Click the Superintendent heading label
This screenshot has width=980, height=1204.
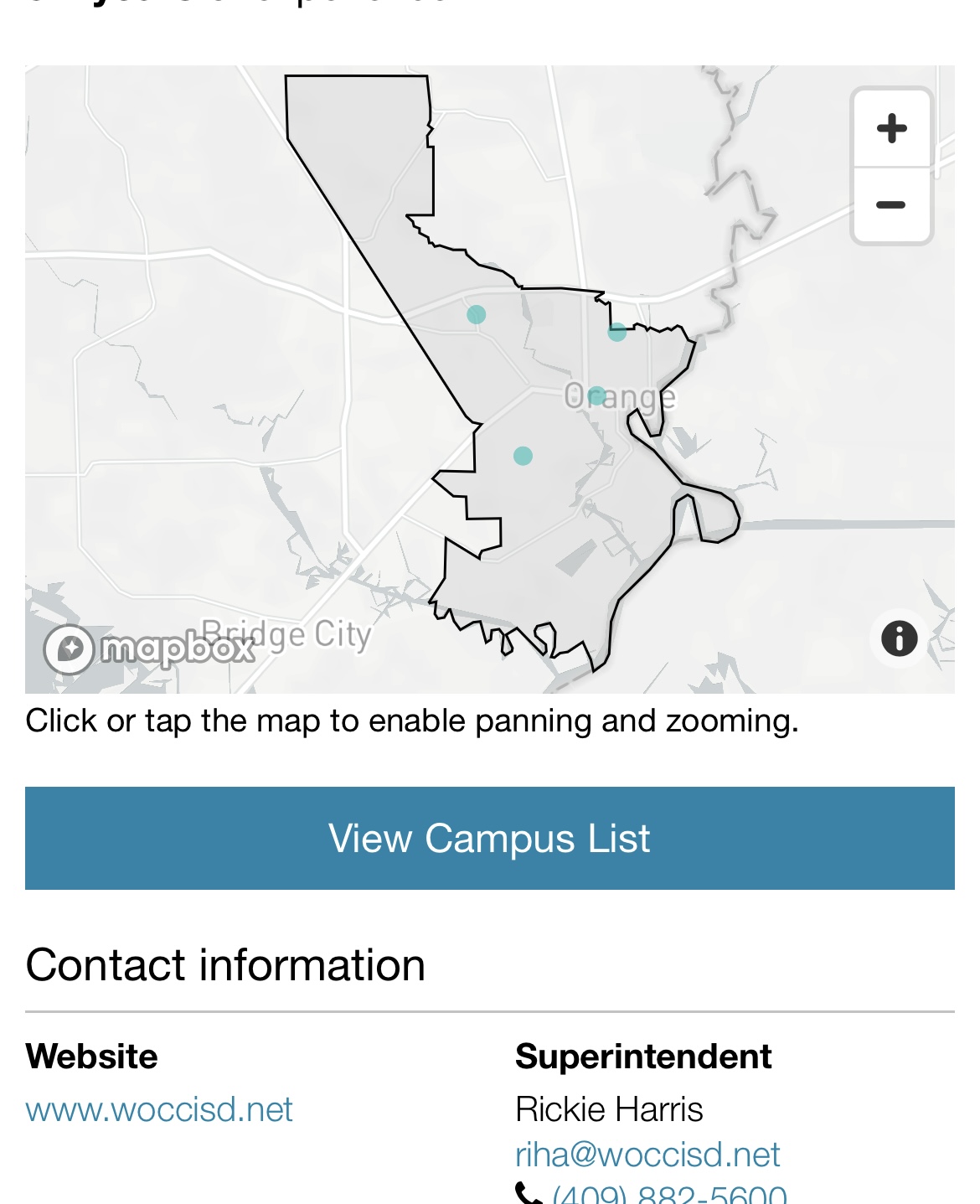point(643,1057)
